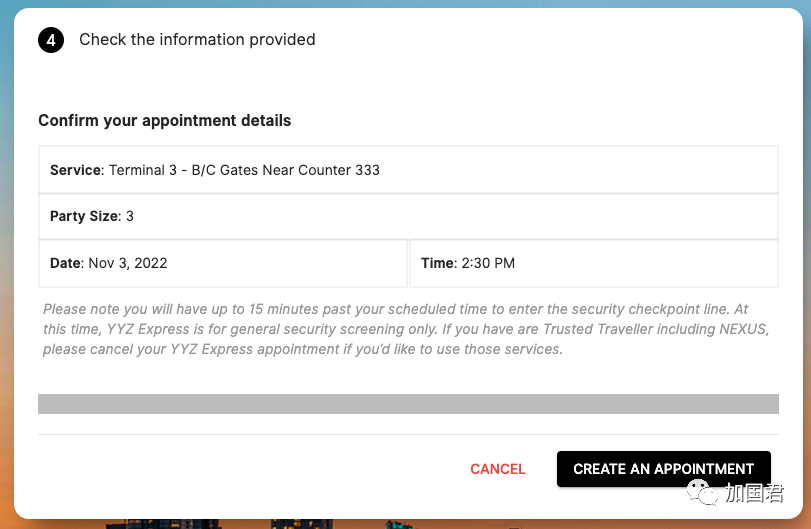Click the red CANCEL link
Viewport: 811px width, 529px height.
pyautogui.click(x=498, y=469)
